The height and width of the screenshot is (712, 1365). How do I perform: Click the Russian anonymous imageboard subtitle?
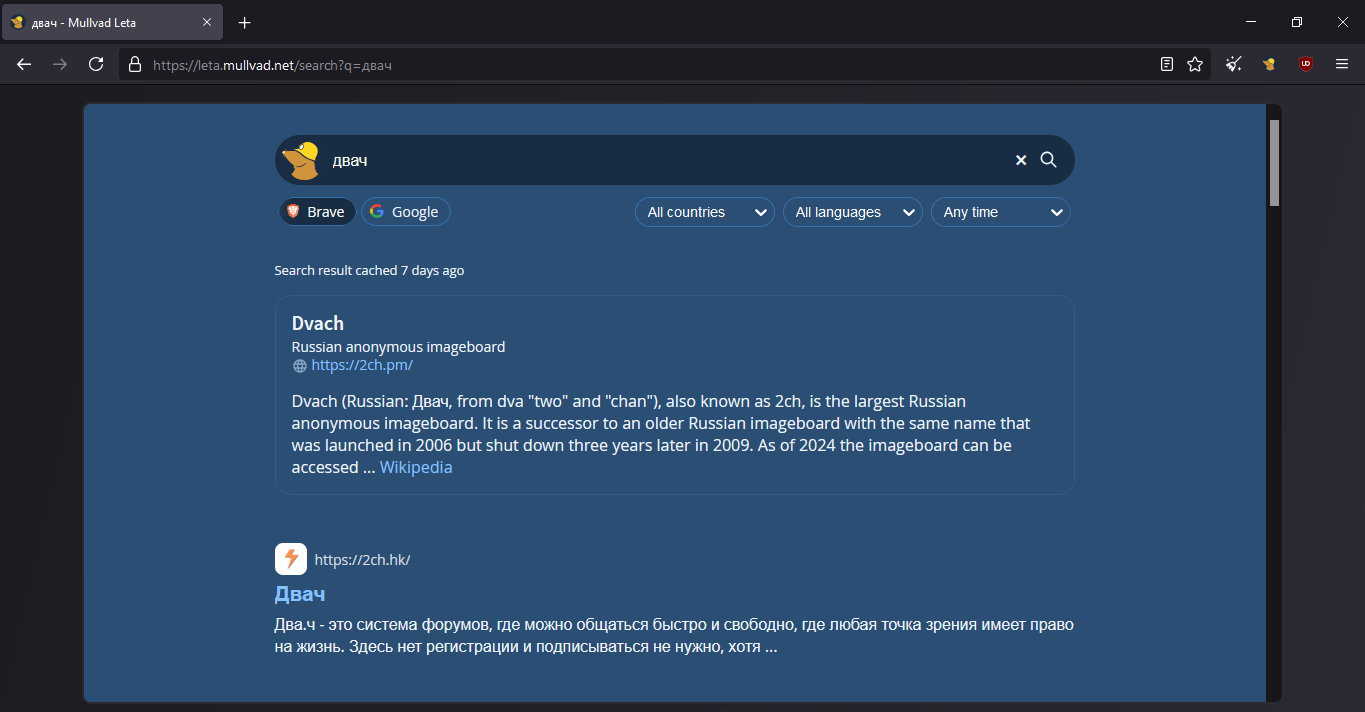(x=398, y=347)
